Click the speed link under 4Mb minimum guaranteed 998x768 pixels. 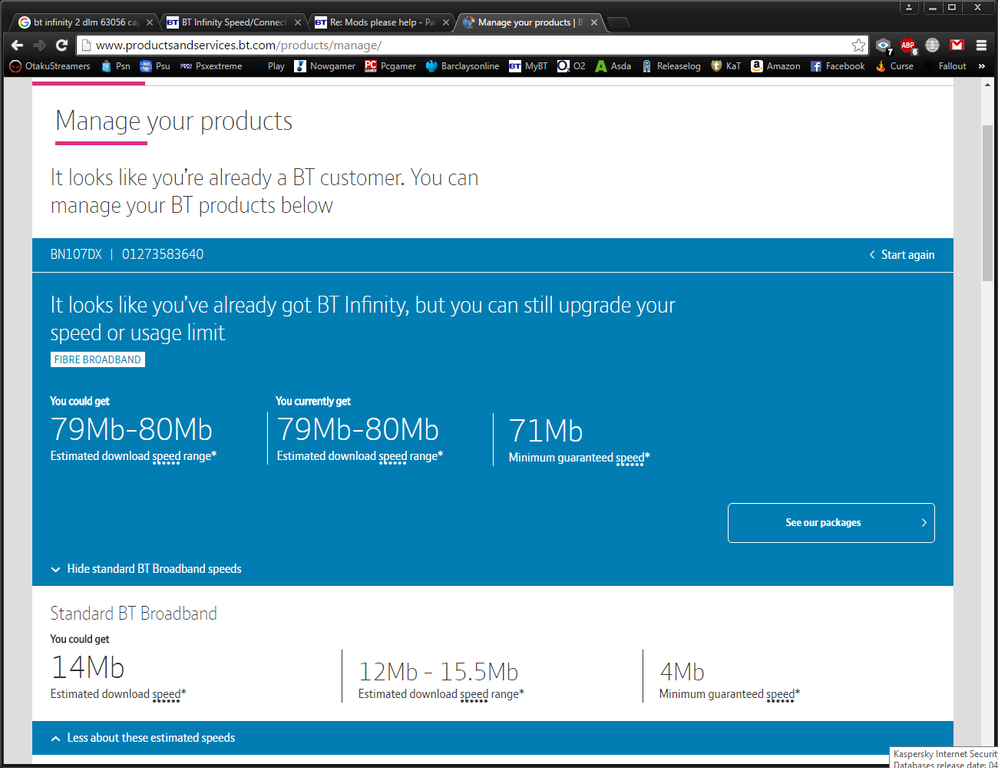(780, 694)
